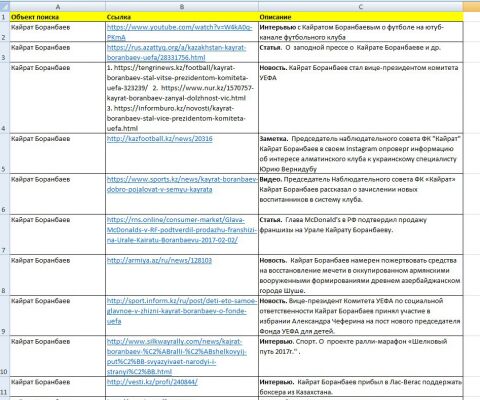This screenshot has width=480, height=400.
Task: Open the vesti.kz/profi/240844 link
Action: 152,382
